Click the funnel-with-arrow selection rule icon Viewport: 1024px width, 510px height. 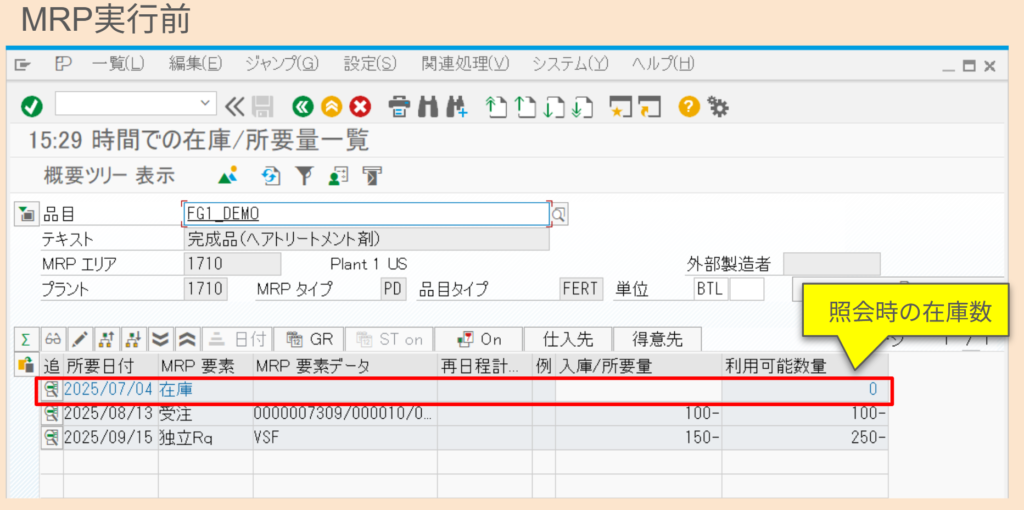click(x=372, y=175)
